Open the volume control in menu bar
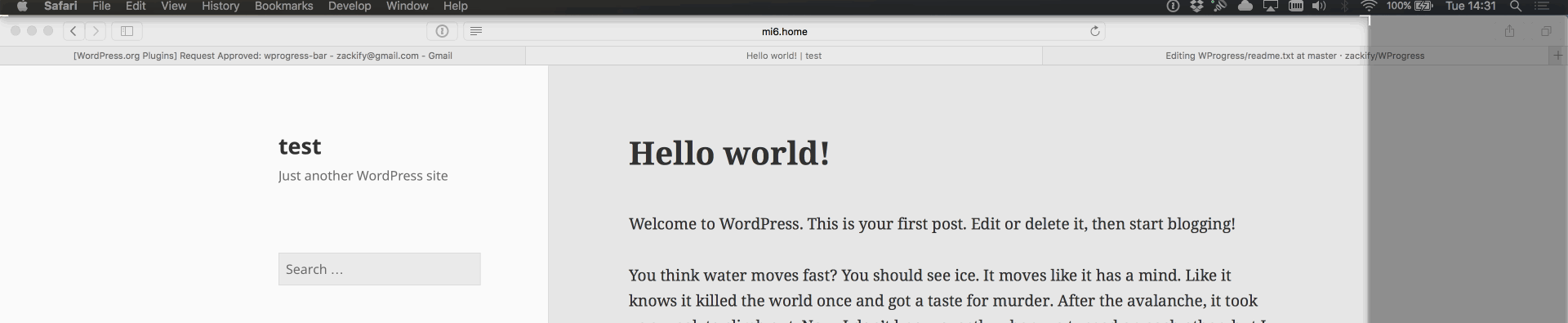Image resolution: width=1568 pixels, height=323 pixels. click(1319, 6)
